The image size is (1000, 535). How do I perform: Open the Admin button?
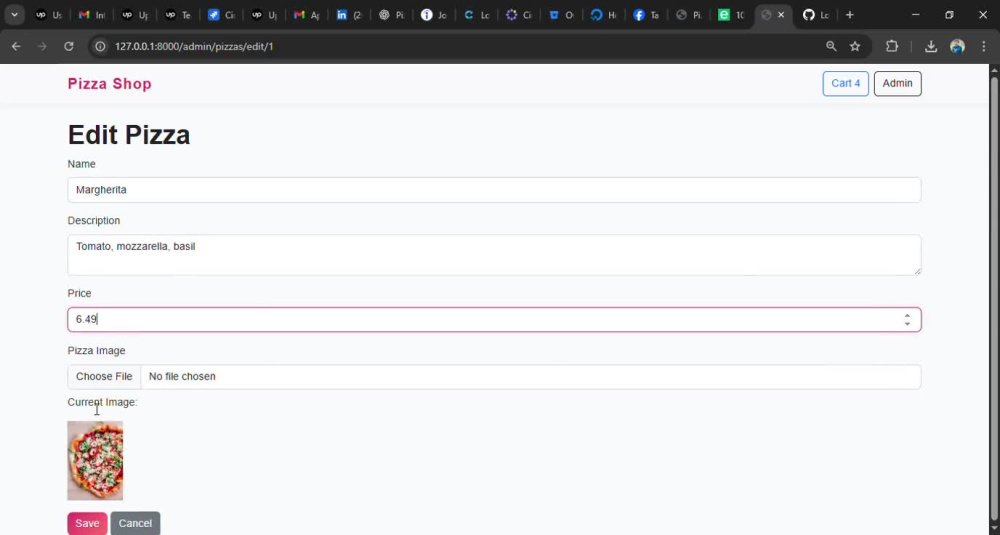pyautogui.click(x=897, y=84)
